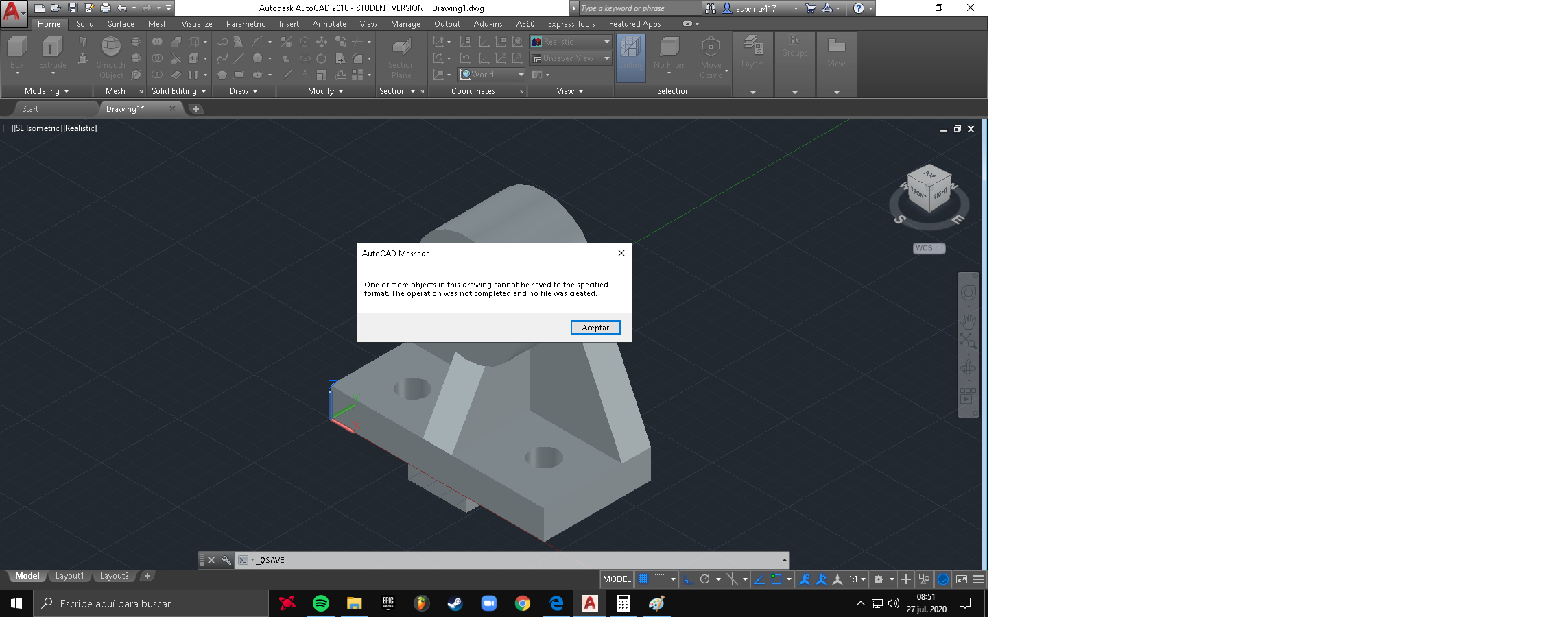Enable Ortho mode in the status bar
Image resolution: width=1568 pixels, height=617 pixels.
(689, 579)
